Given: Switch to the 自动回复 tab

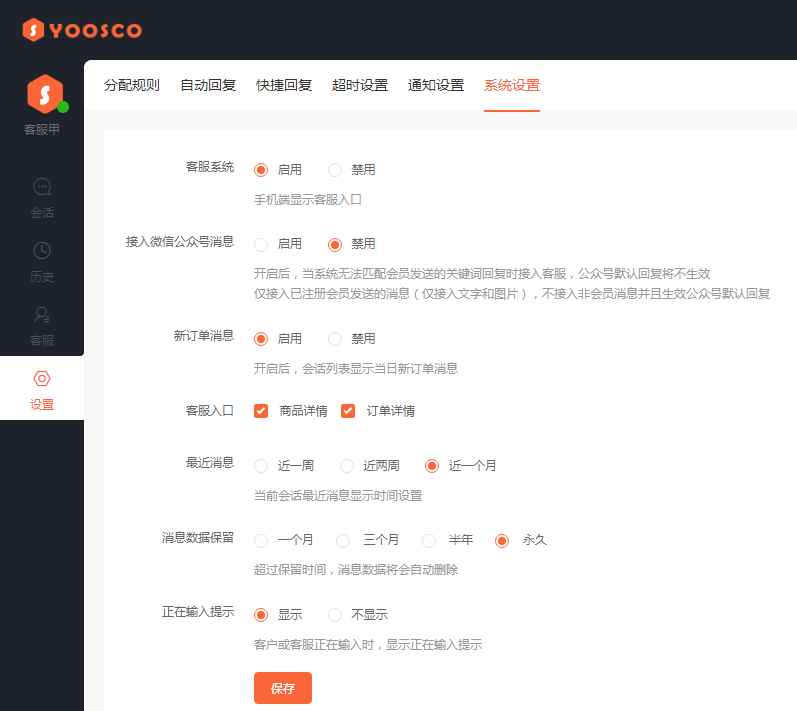Looking at the screenshot, I should click(208, 85).
